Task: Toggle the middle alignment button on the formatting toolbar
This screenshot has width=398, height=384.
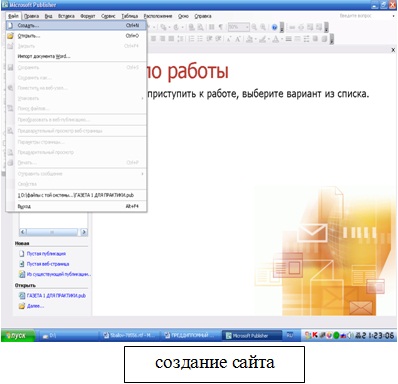Action: point(162,39)
